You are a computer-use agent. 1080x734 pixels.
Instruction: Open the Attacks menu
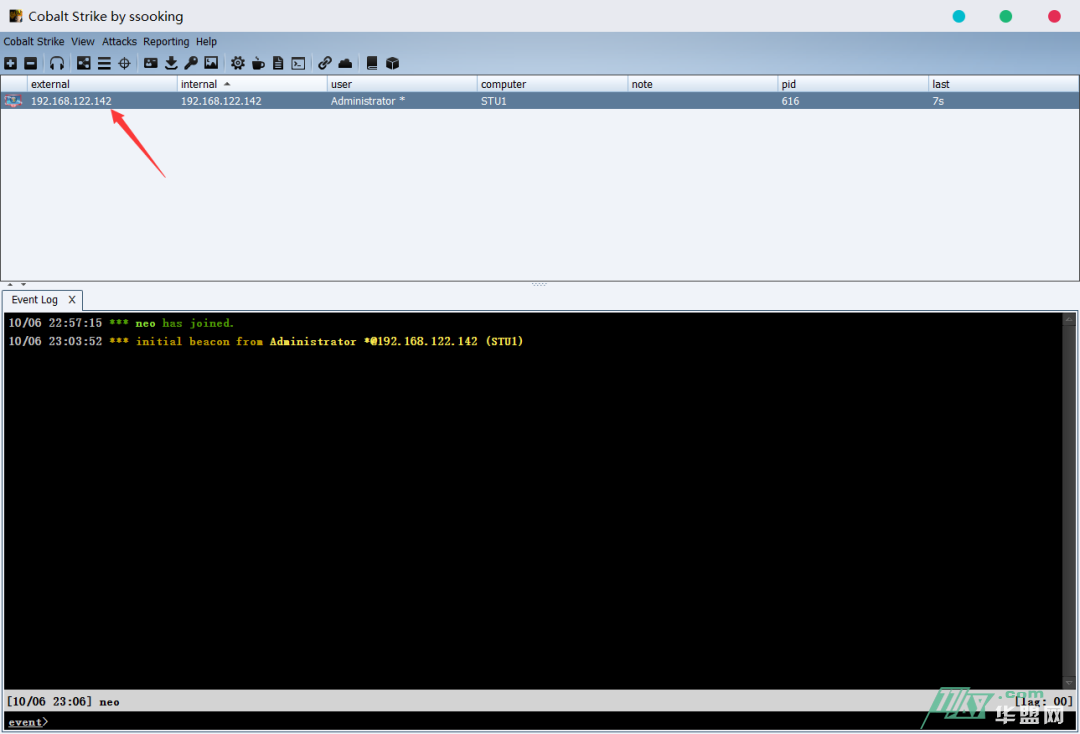point(119,42)
